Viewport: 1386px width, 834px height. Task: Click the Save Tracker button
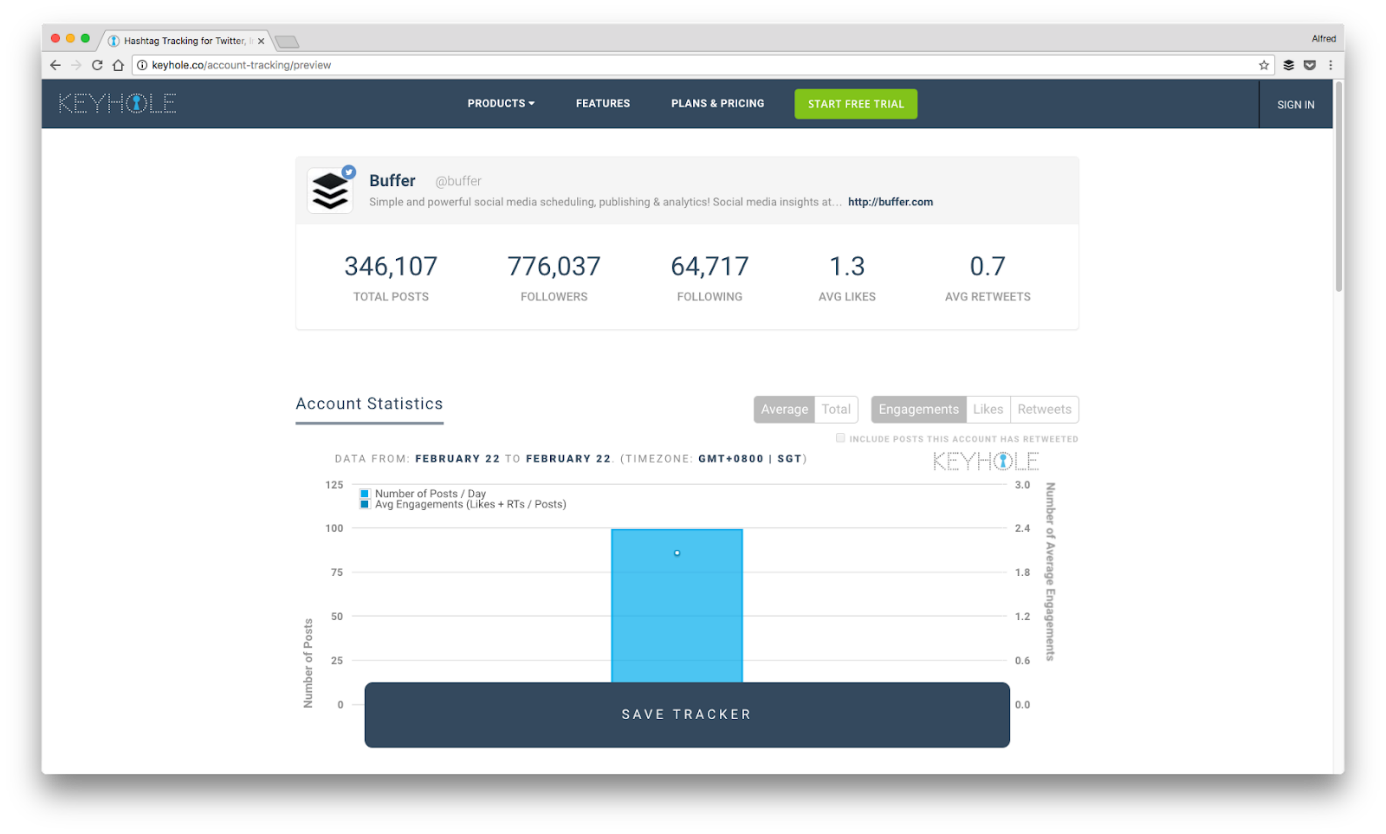click(687, 714)
